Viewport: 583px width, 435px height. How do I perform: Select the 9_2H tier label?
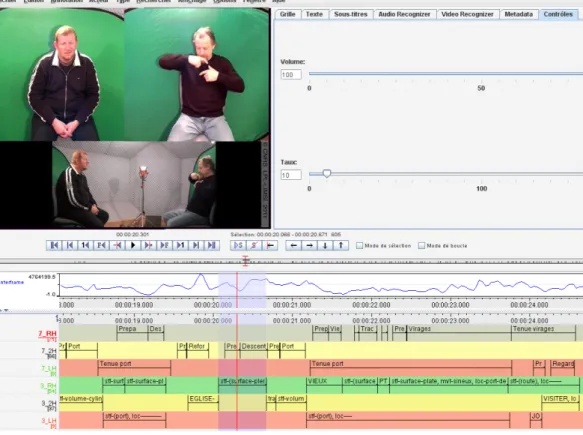click(49, 403)
